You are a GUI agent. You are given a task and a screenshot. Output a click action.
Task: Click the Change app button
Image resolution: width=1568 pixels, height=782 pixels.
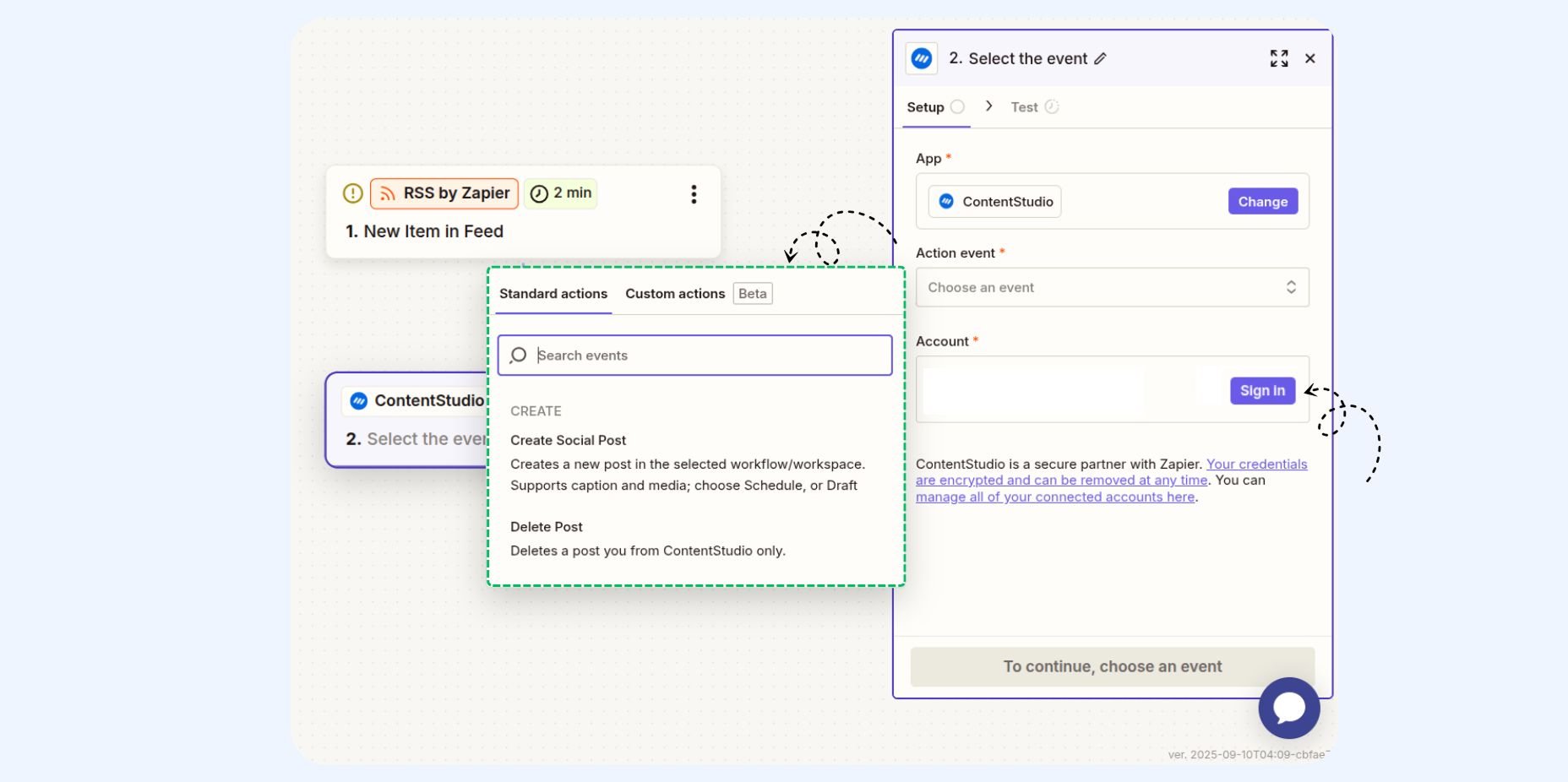tap(1262, 202)
